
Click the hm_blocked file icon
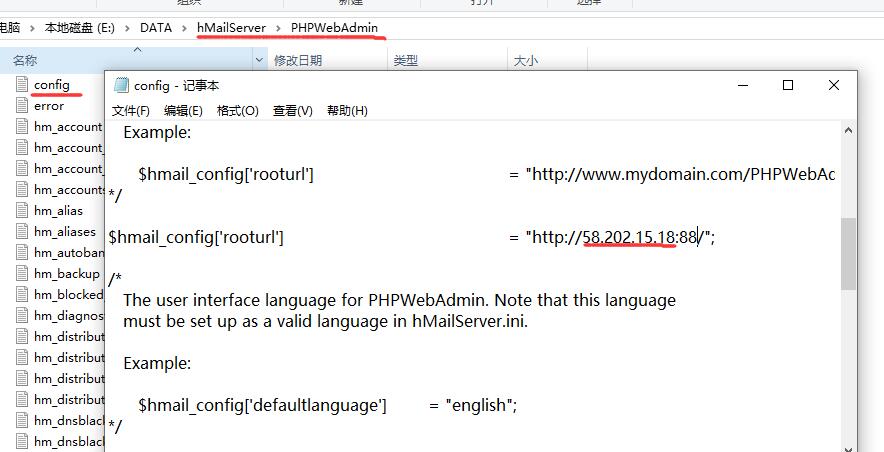click(22, 294)
